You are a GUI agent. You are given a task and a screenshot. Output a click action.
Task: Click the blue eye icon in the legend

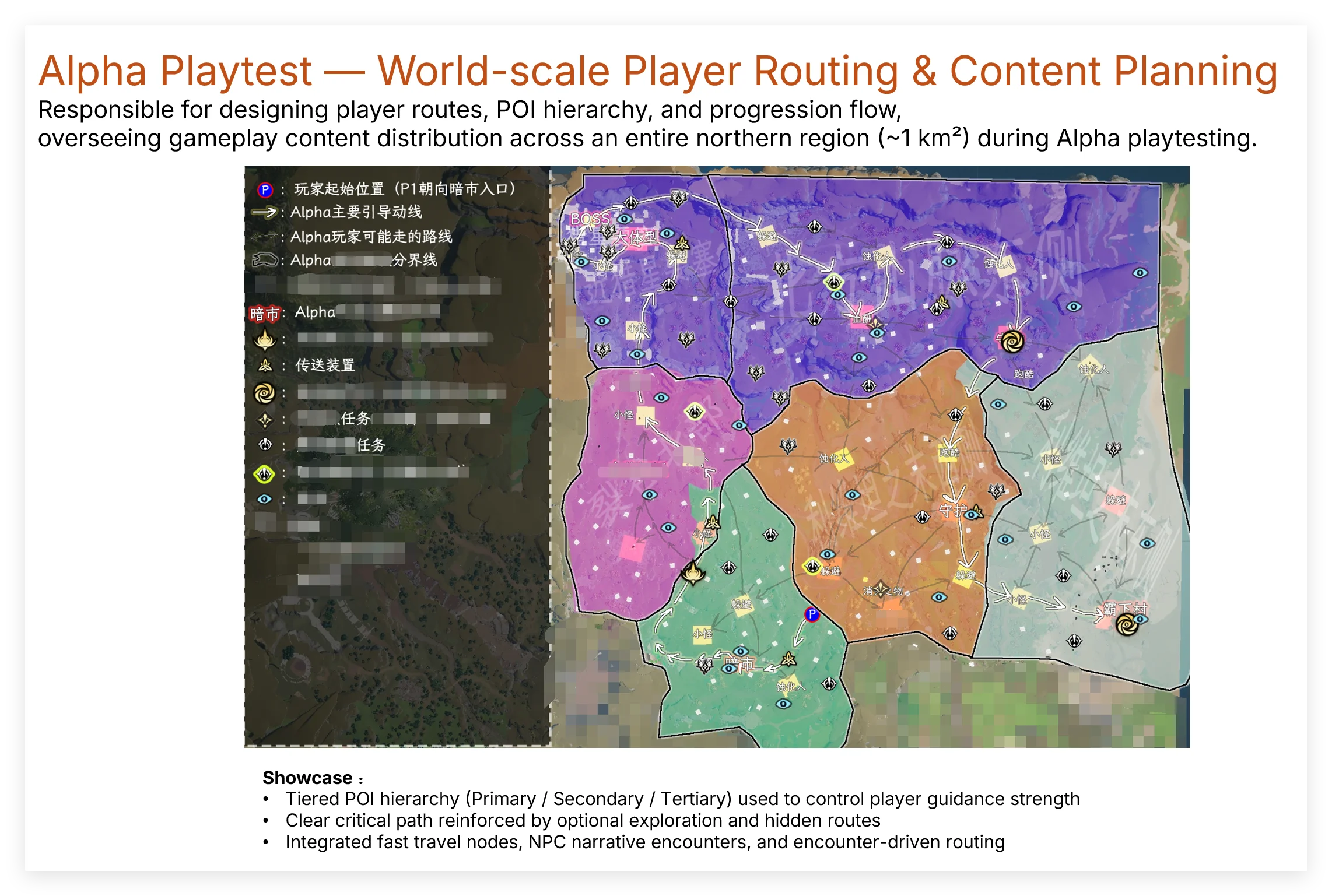click(x=265, y=499)
